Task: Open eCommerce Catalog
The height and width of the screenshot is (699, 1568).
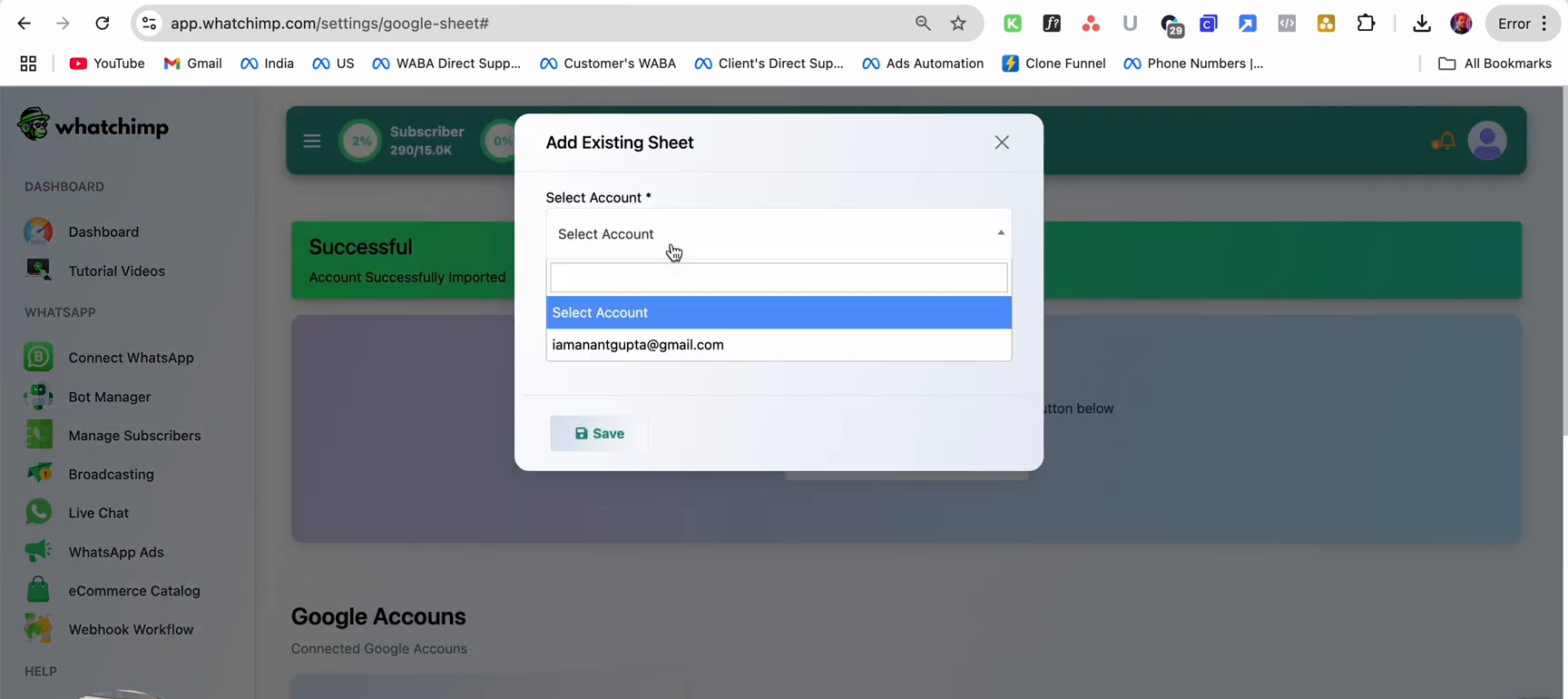Action: (113, 591)
